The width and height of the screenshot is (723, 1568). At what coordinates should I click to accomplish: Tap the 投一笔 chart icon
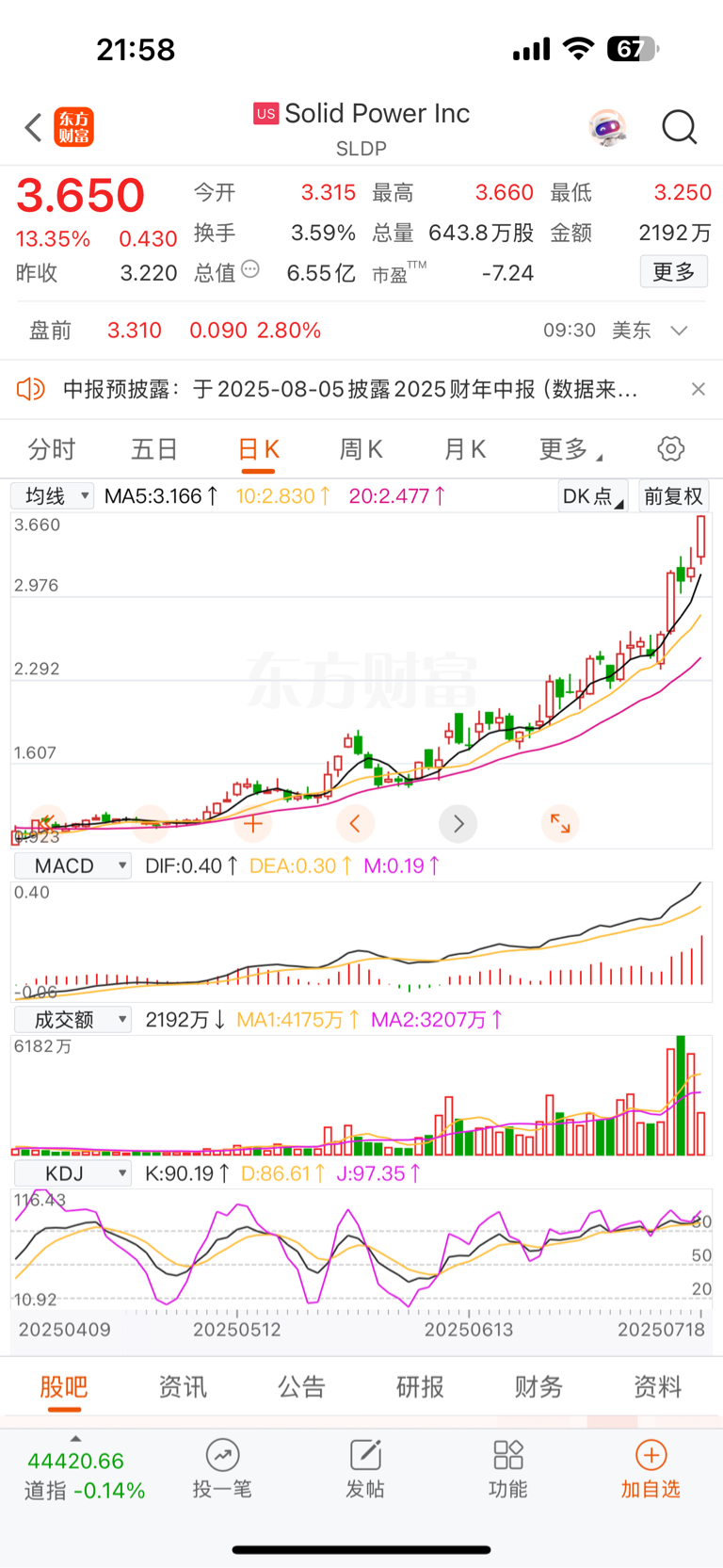[222, 1455]
